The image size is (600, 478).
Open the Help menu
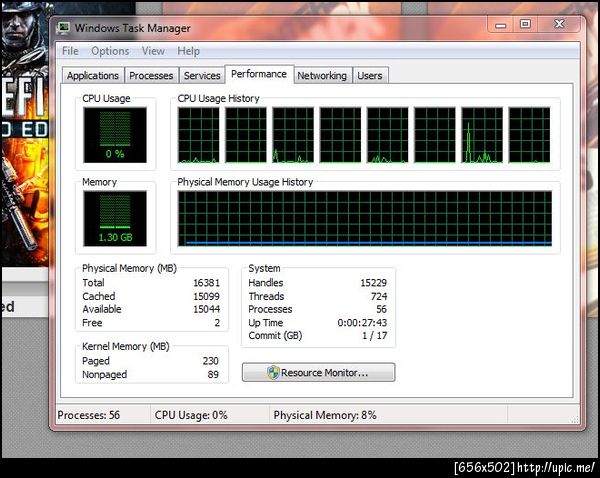(188, 51)
